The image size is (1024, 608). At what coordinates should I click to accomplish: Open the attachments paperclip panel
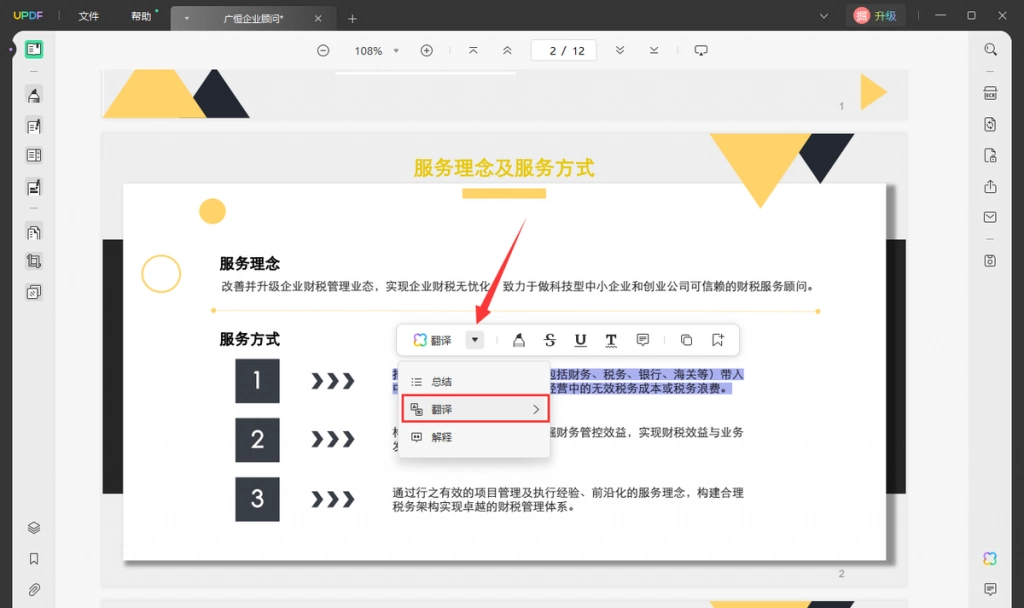(x=34, y=590)
